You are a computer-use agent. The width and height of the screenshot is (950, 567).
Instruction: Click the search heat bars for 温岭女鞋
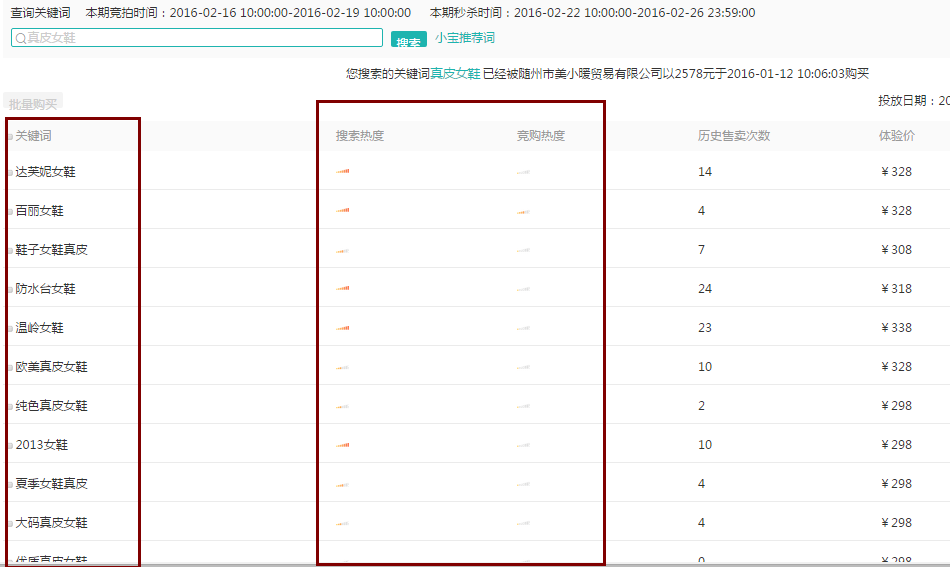pos(343,328)
